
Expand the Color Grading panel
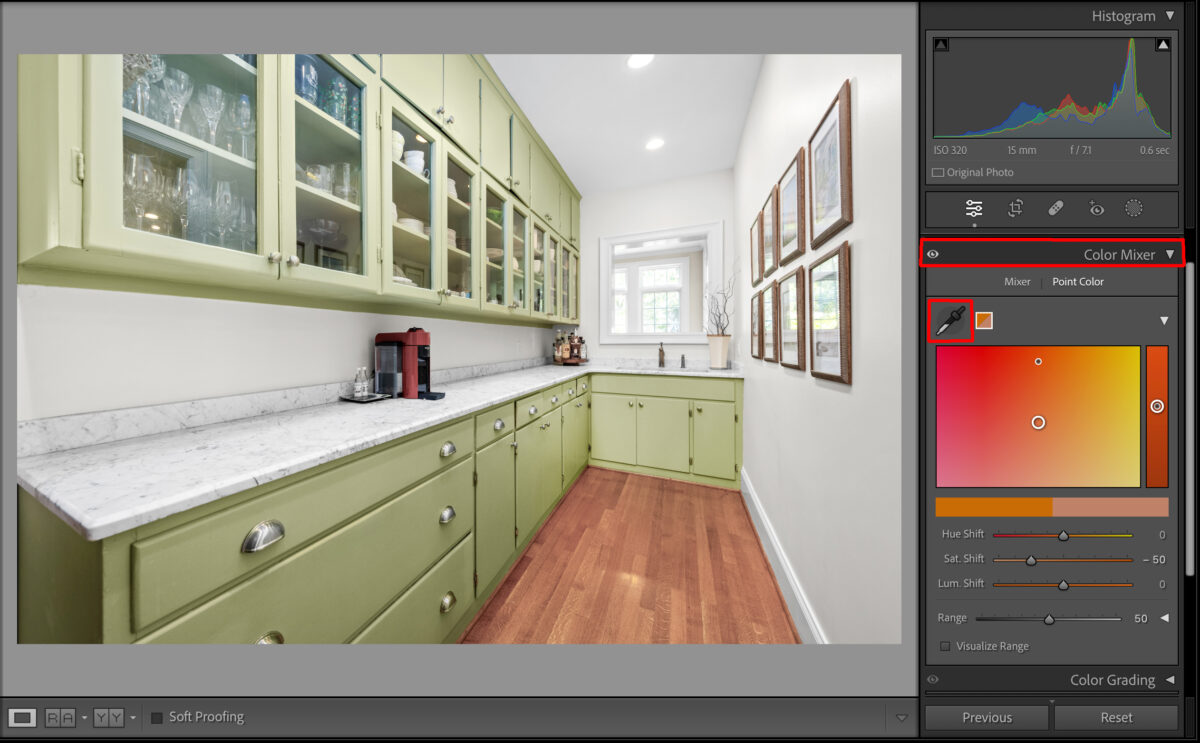click(1171, 680)
